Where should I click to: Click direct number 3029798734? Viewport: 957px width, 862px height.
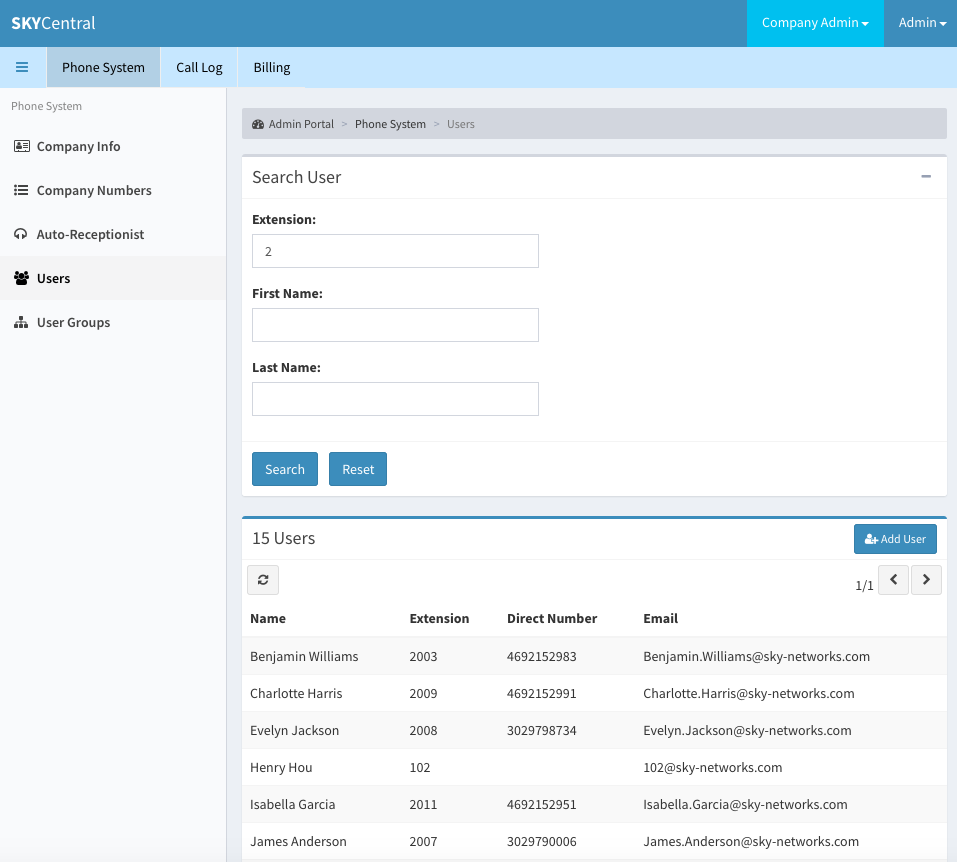tap(541, 730)
